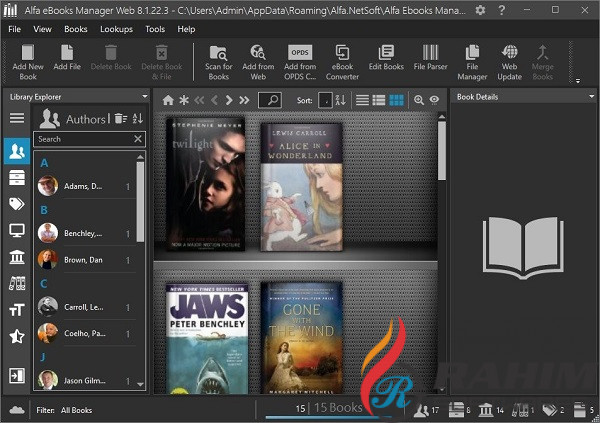Open the View menu

pyautogui.click(x=42, y=29)
